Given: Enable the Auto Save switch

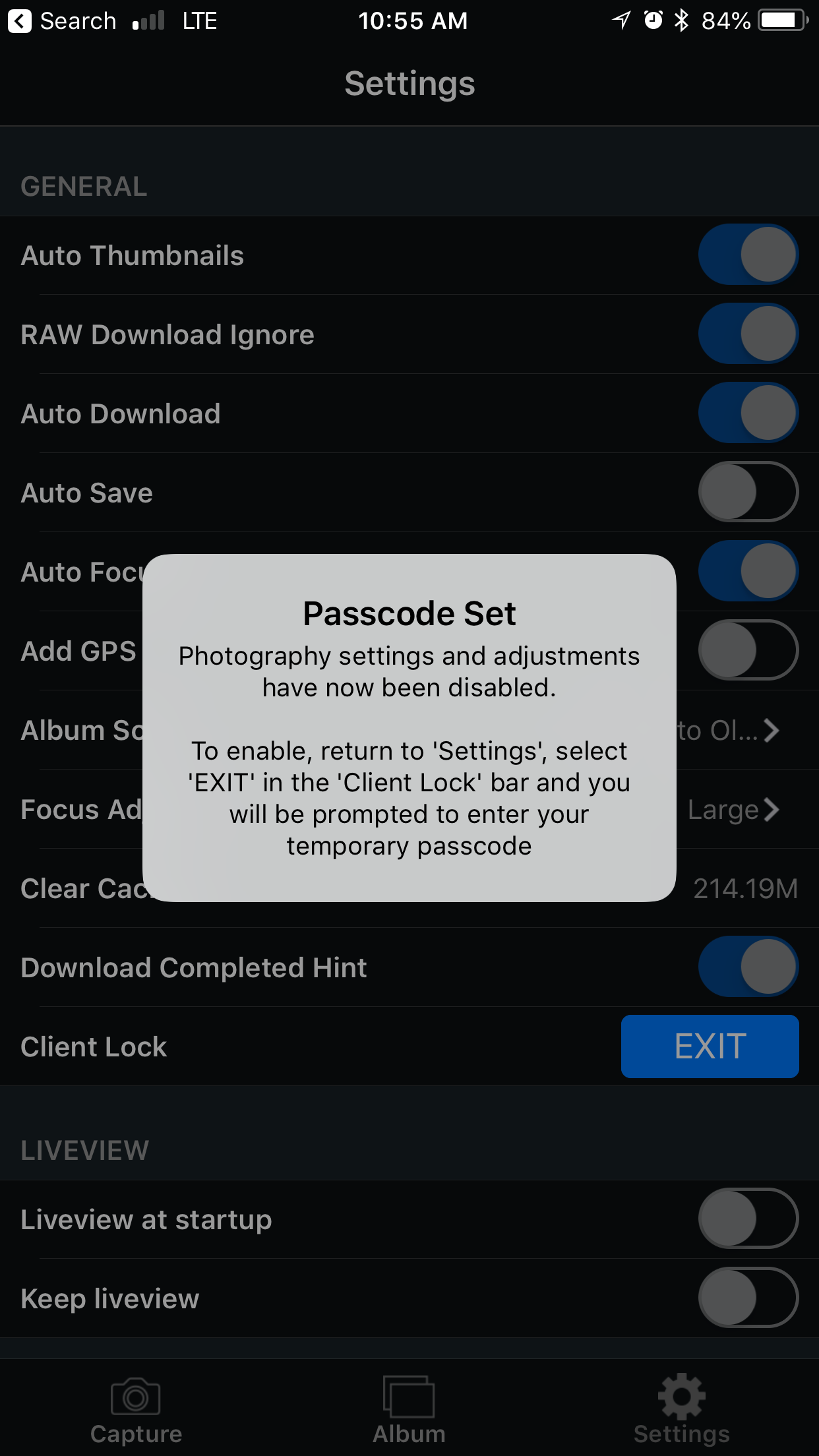Looking at the screenshot, I should 748,492.
